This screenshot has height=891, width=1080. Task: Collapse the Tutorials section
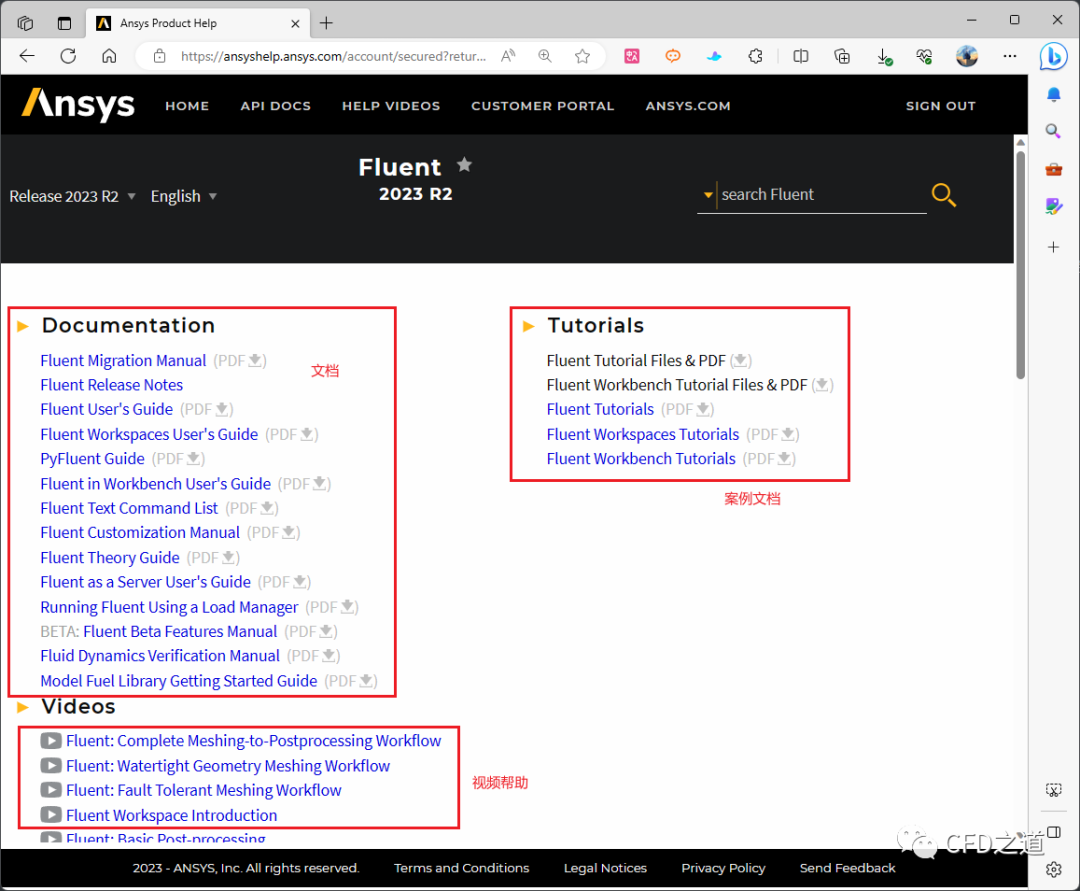[529, 326]
